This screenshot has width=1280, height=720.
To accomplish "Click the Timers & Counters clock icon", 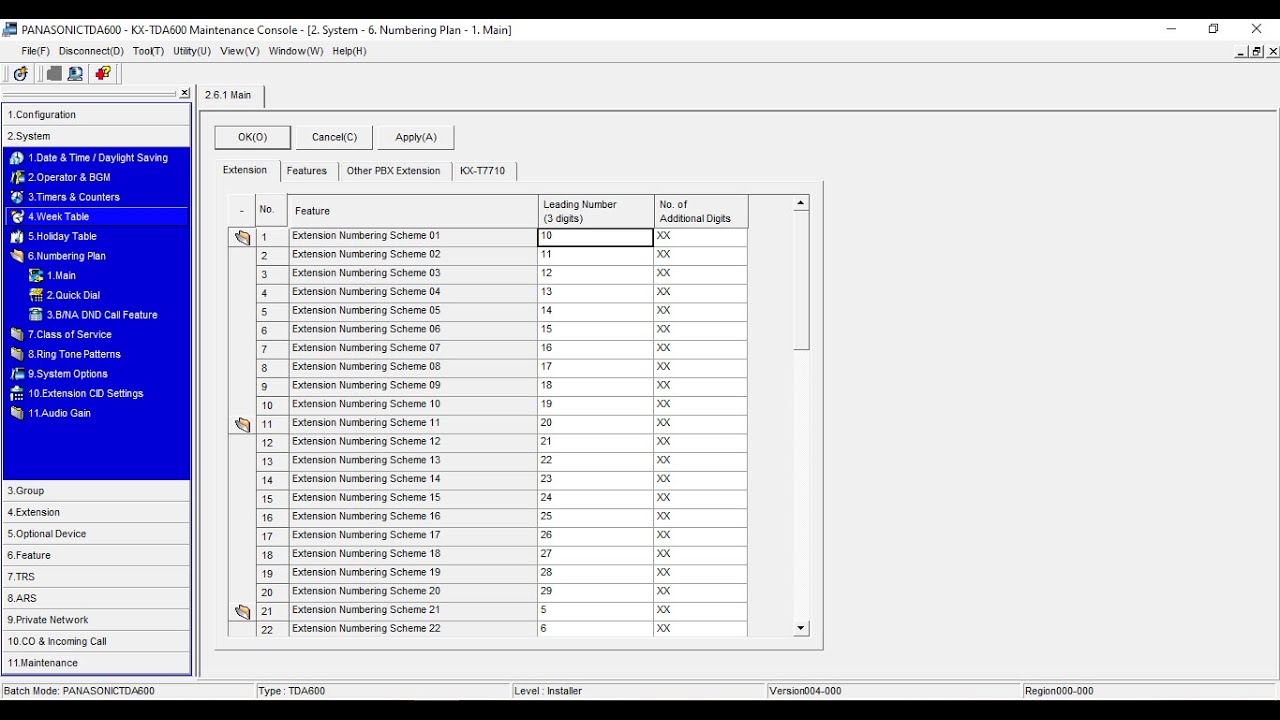I will click(17, 197).
